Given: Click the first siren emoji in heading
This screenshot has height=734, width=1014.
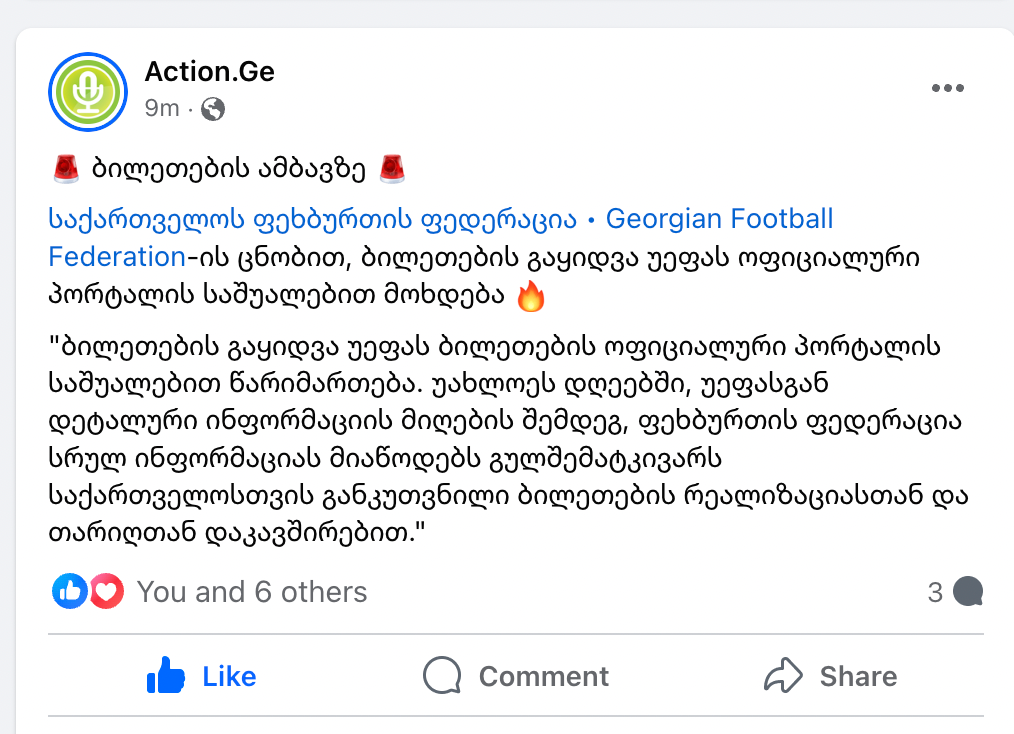Looking at the screenshot, I should 66,169.
